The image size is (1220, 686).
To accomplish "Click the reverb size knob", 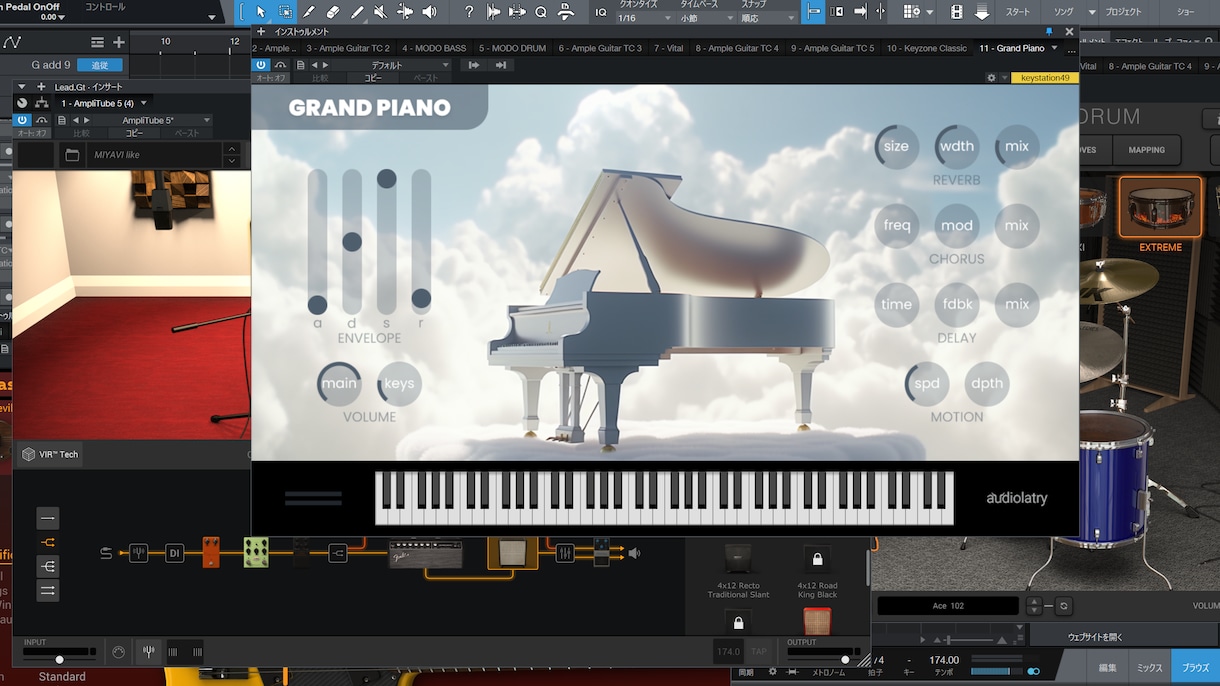I will pyautogui.click(x=896, y=146).
